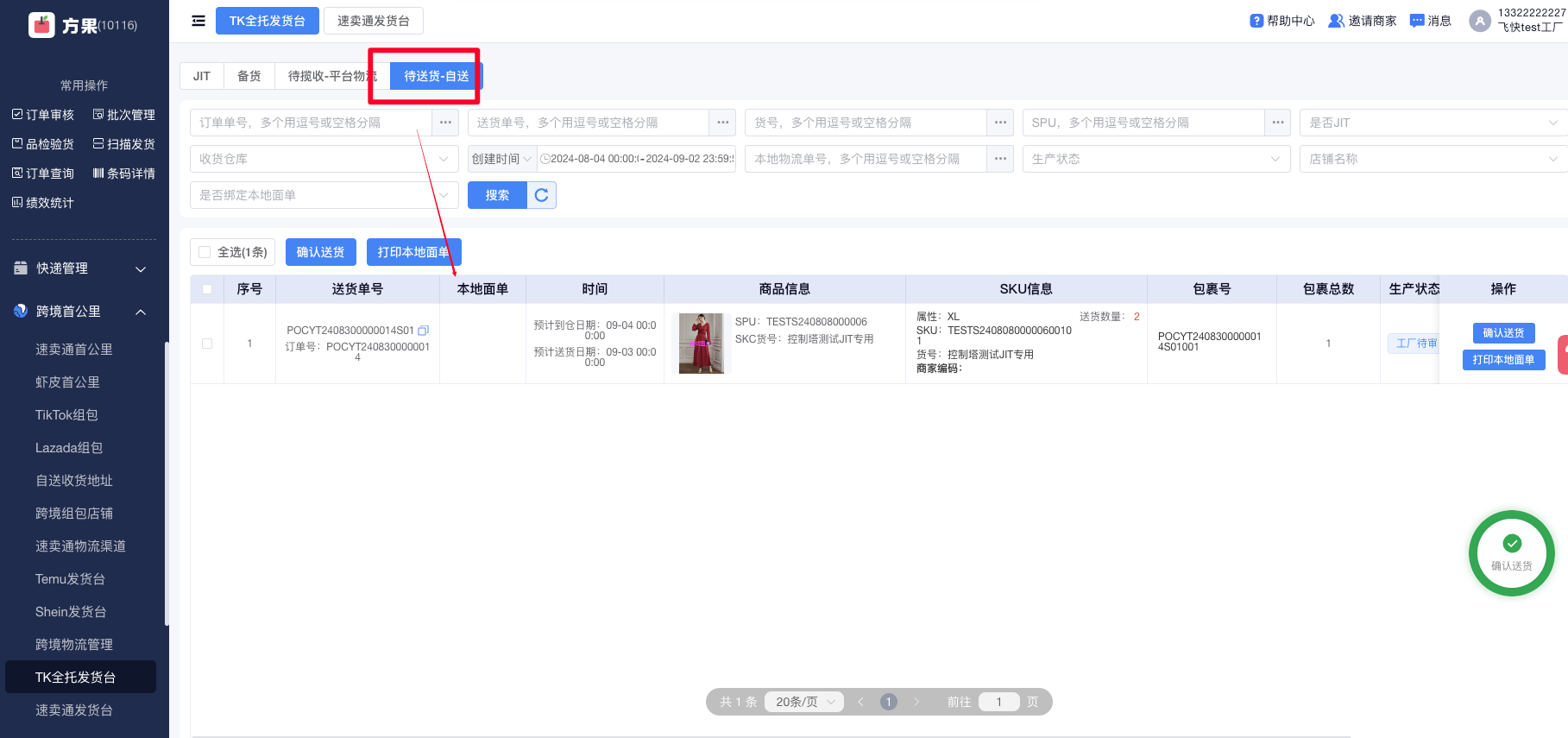Viewport: 1568px width, 738px height.
Task: Open batch input for 本地物流单号 field
Action: coord(1000,159)
